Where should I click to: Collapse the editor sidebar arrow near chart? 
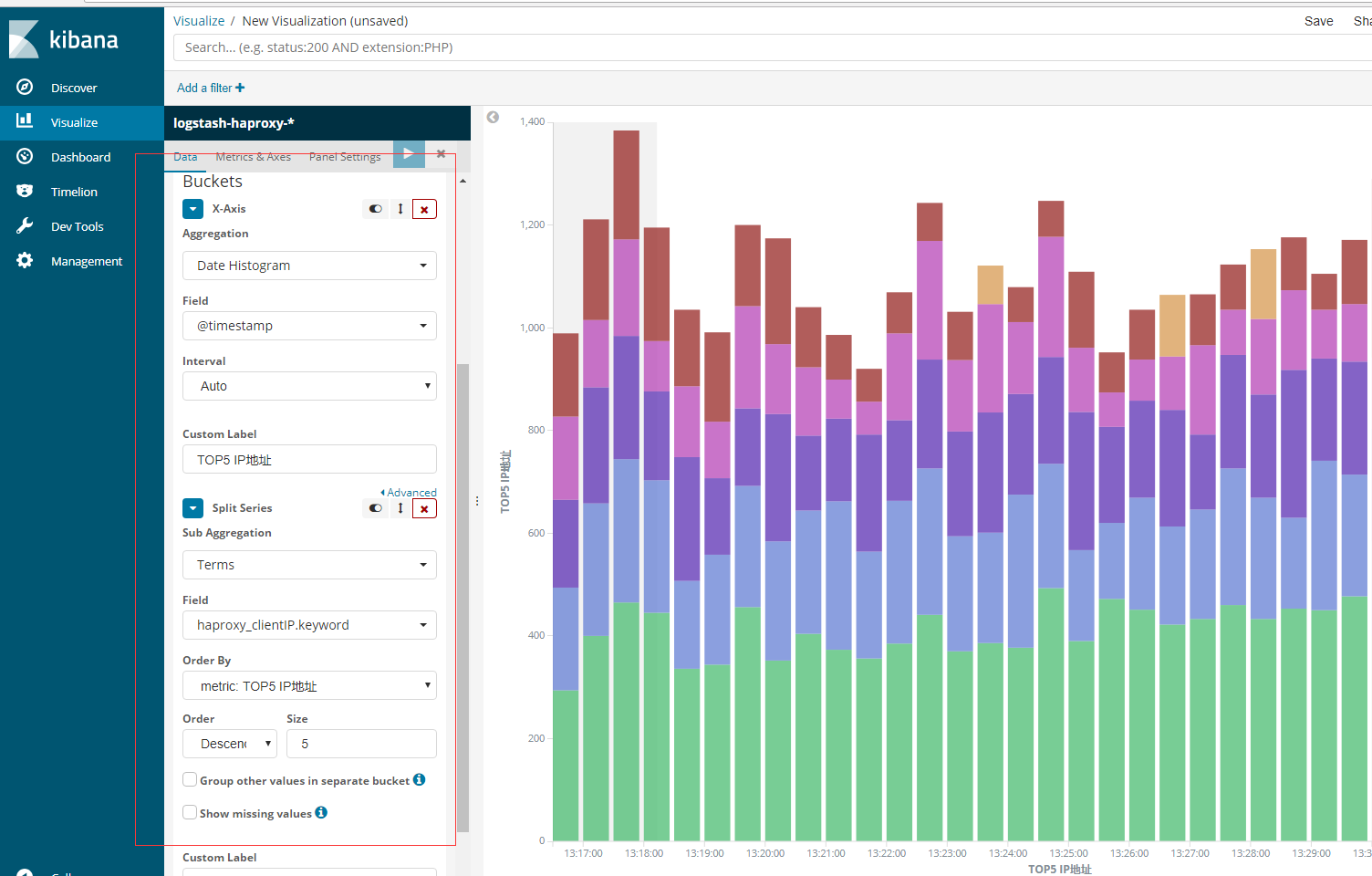(493, 118)
